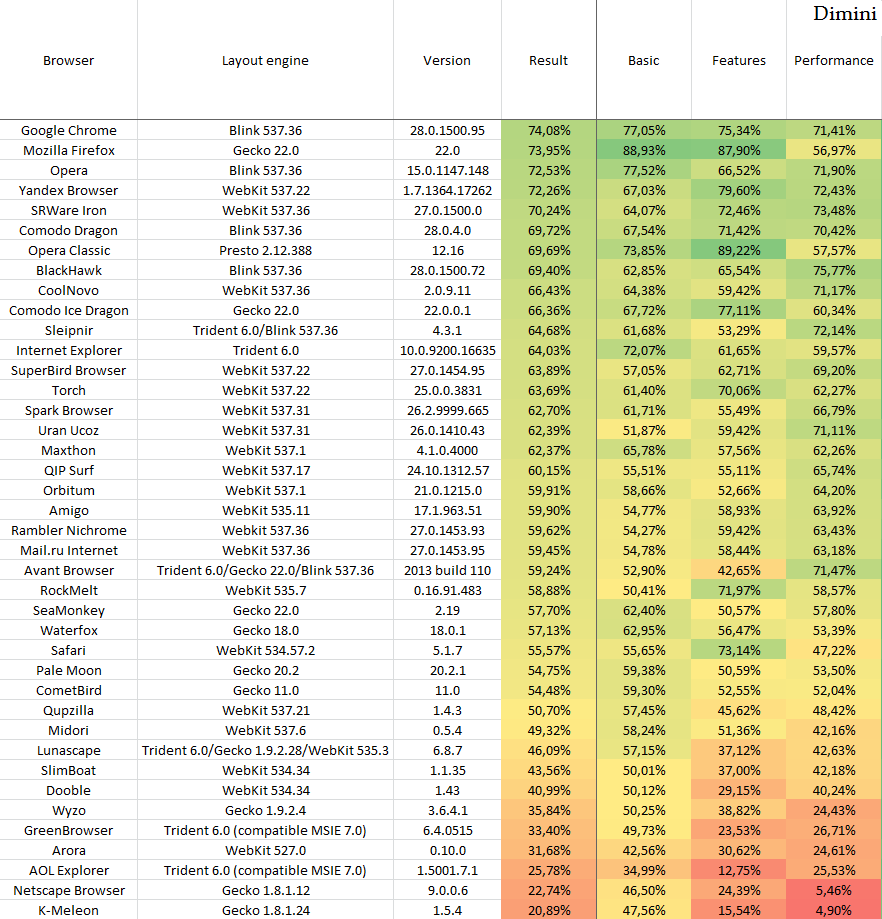Select the Internet Explorer browser name
The image size is (882, 919).
pyautogui.click(x=68, y=350)
